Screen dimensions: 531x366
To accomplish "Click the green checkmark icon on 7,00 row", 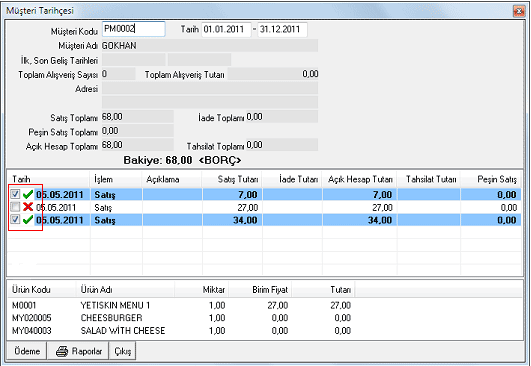I will (x=28, y=194).
